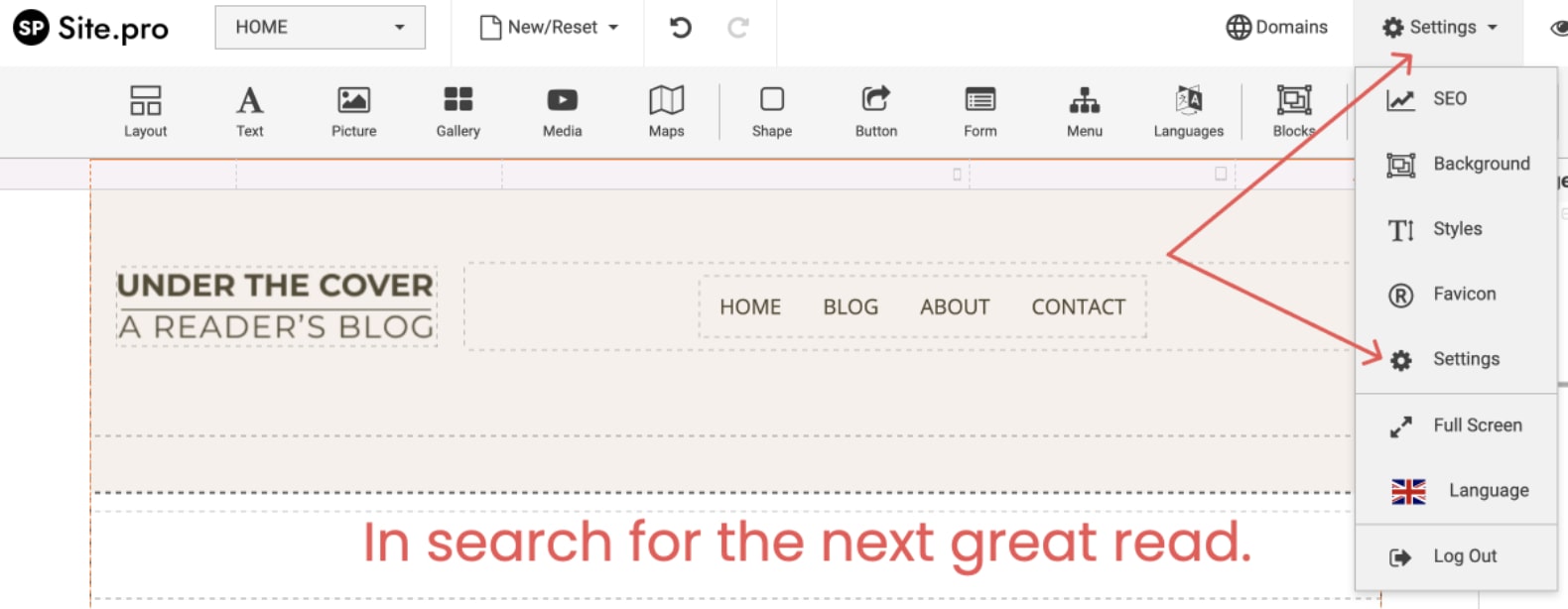Click the ABOUT navigation link
This screenshot has width=1568, height=609.
coord(955,307)
